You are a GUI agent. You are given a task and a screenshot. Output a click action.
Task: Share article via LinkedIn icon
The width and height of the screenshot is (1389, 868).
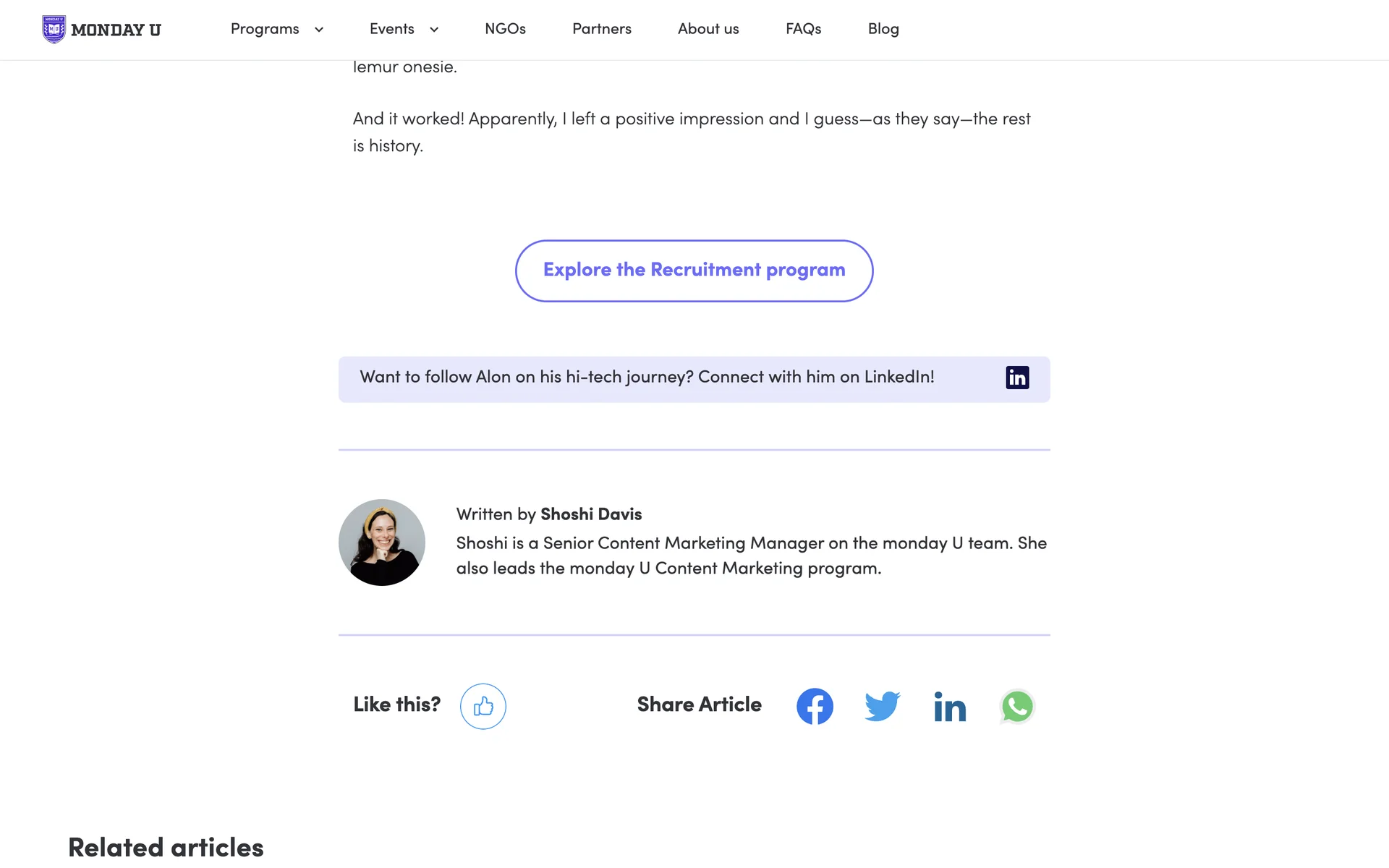point(950,707)
